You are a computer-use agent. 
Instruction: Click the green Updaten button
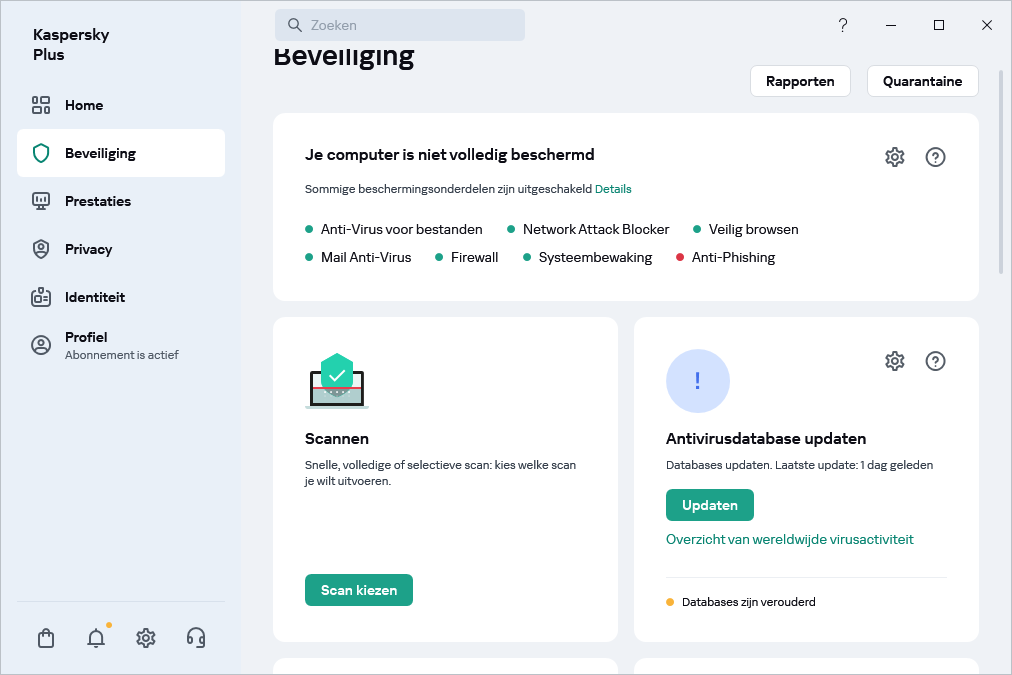tap(709, 505)
